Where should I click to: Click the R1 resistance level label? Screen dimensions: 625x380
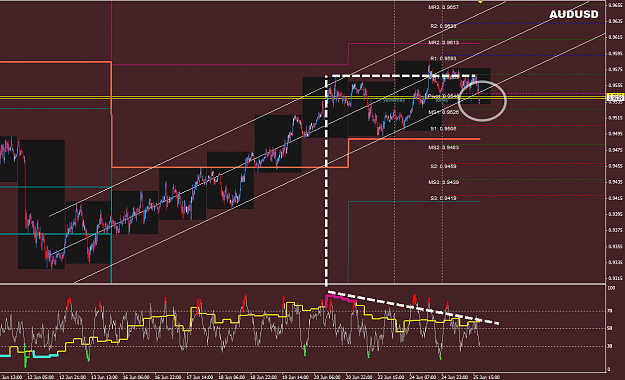[x=443, y=58]
